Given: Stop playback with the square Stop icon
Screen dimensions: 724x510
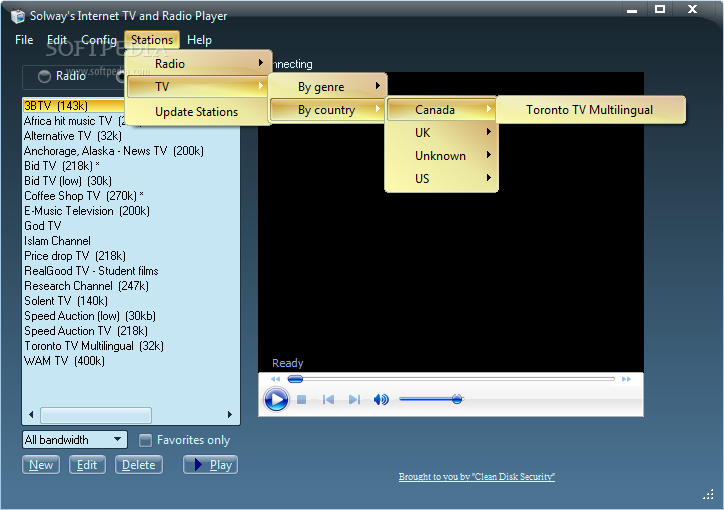Looking at the screenshot, I should (302, 399).
